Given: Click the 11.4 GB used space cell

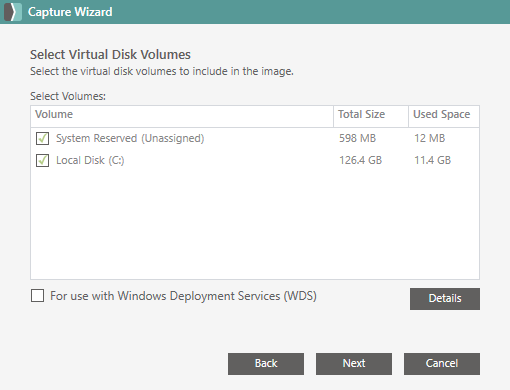Looking at the screenshot, I should tap(432, 160).
